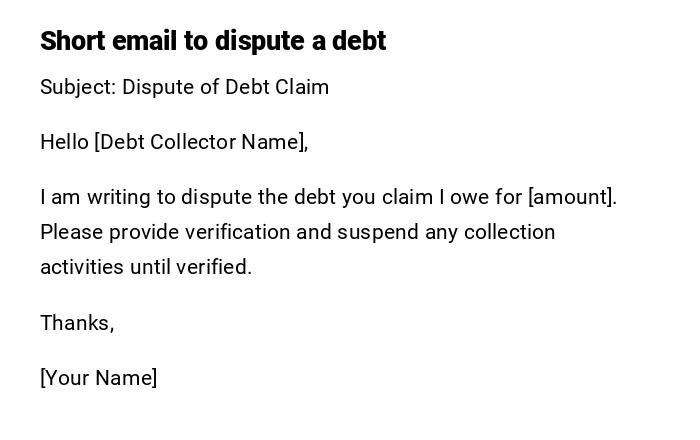The height and width of the screenshot is (440, 700).
Task: Click the word "Dispute" in the subject line
Action: point(158,87)
